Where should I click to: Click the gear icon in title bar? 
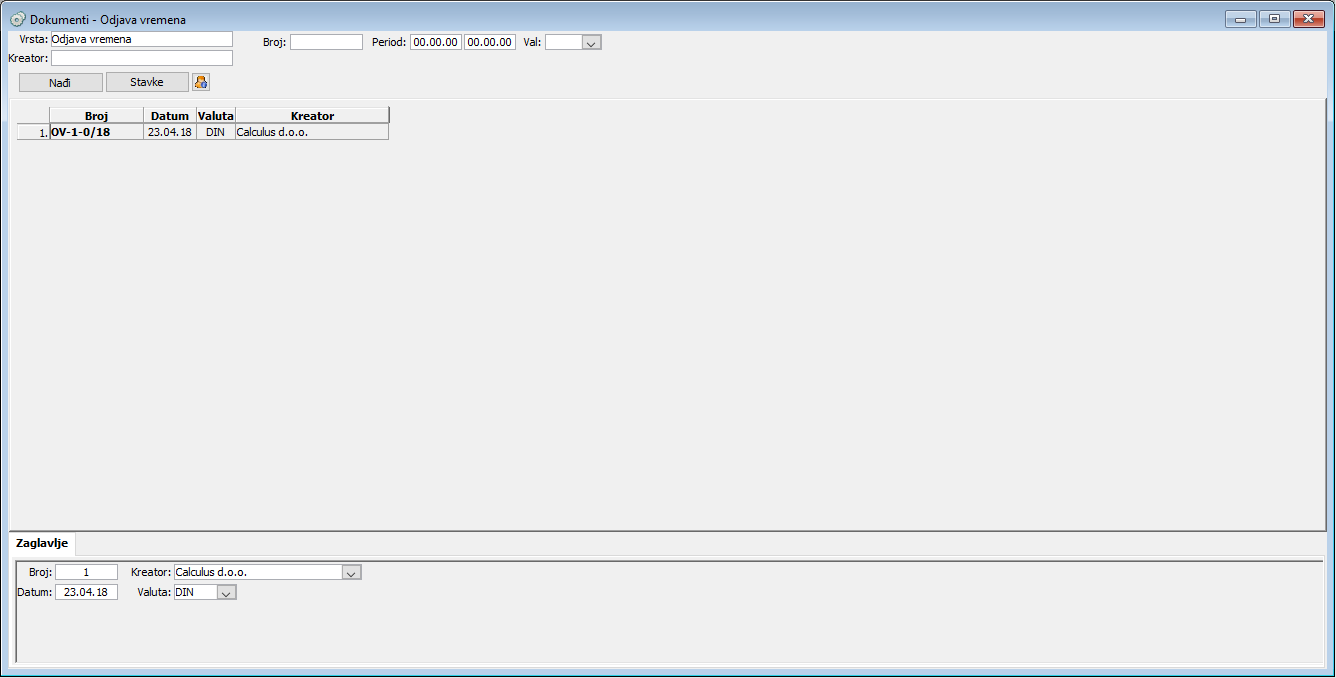coord(17,19)
